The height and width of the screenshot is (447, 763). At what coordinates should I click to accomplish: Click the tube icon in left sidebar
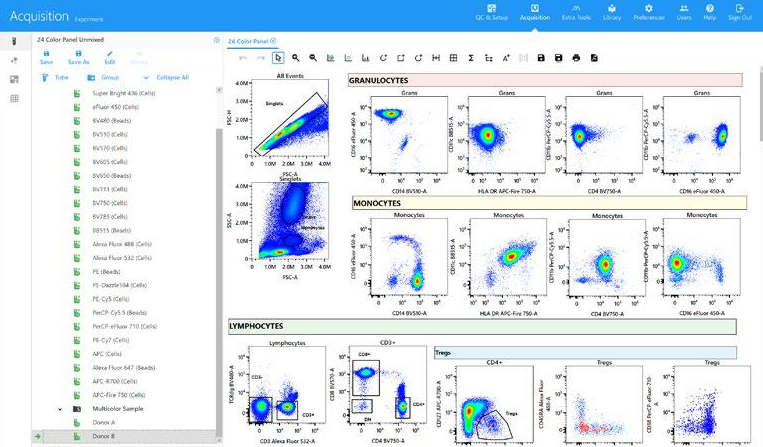pos(14,41)
